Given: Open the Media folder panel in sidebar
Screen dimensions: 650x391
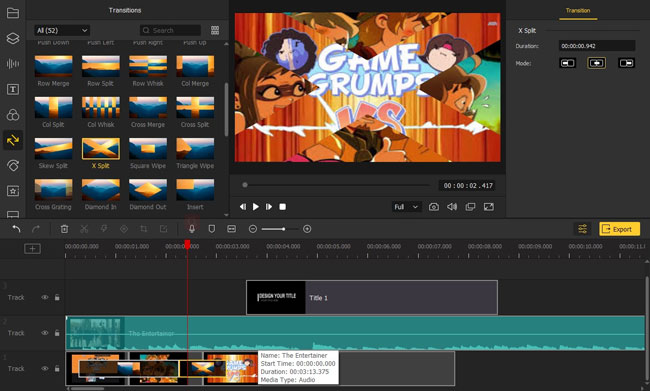Looking at the screenshot, I should [x=13, y=13].
